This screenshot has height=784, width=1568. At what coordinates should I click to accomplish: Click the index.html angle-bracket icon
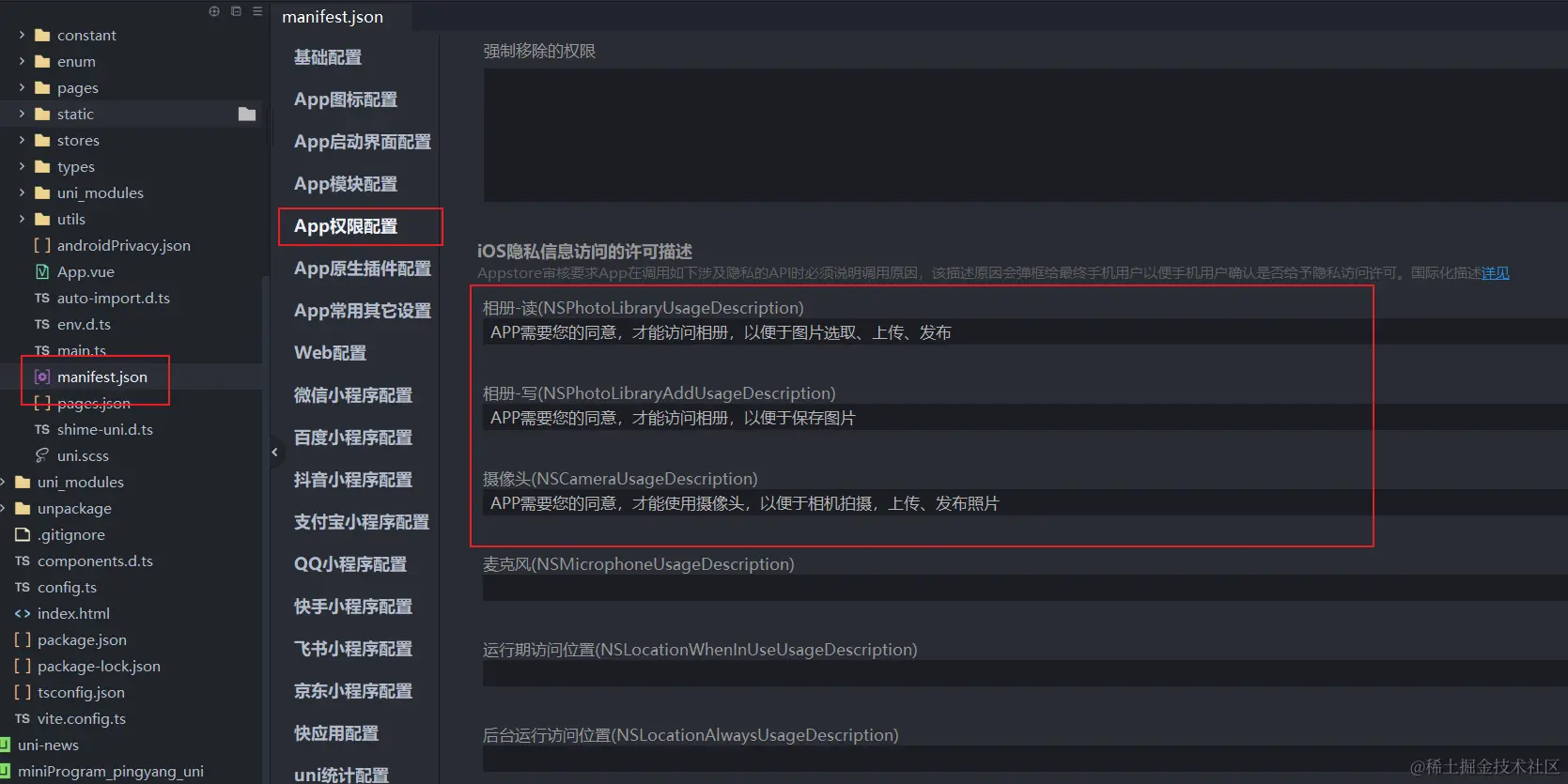click(23, 613)
